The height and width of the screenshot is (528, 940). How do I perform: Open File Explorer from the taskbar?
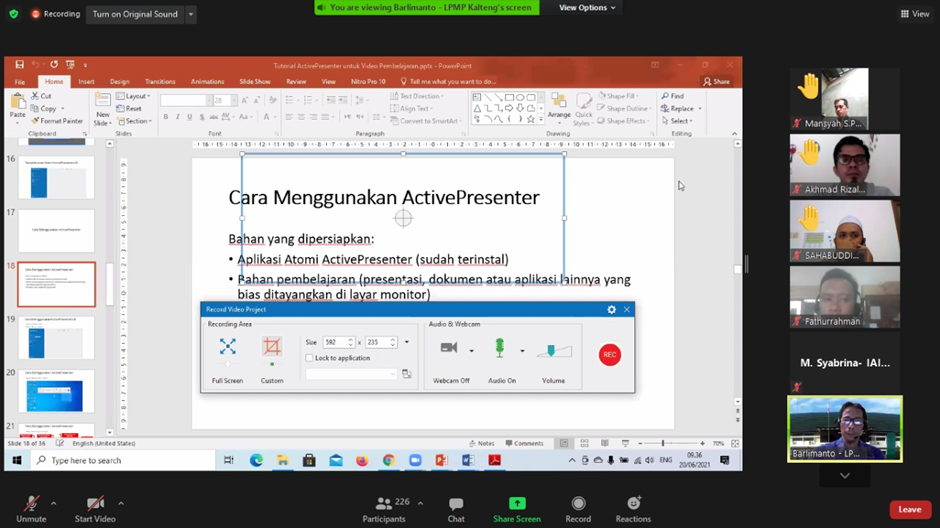pos(283,460)
